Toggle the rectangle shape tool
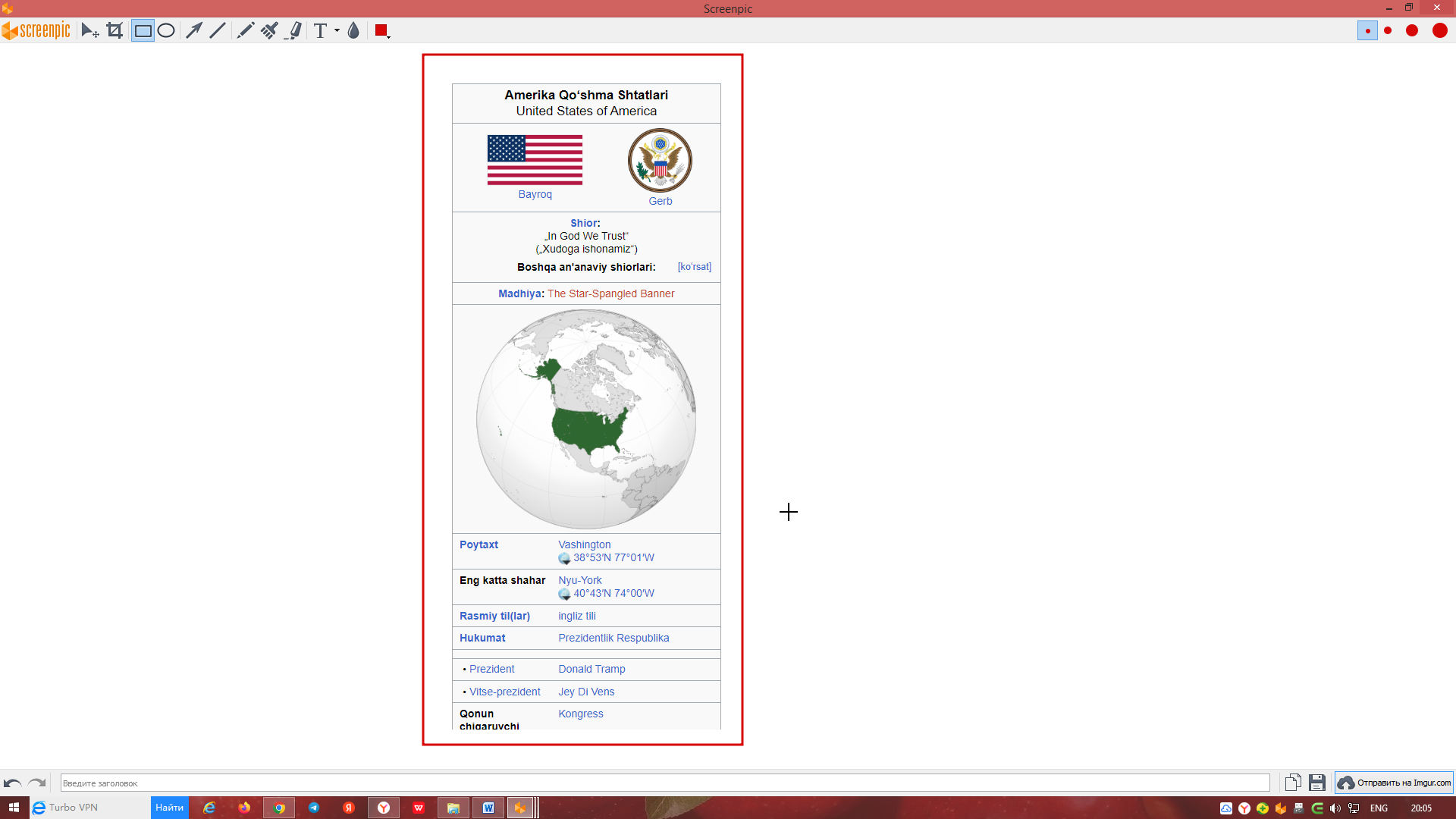The height and width of the screenshot is (819, 1456). (x=143, y=31)
